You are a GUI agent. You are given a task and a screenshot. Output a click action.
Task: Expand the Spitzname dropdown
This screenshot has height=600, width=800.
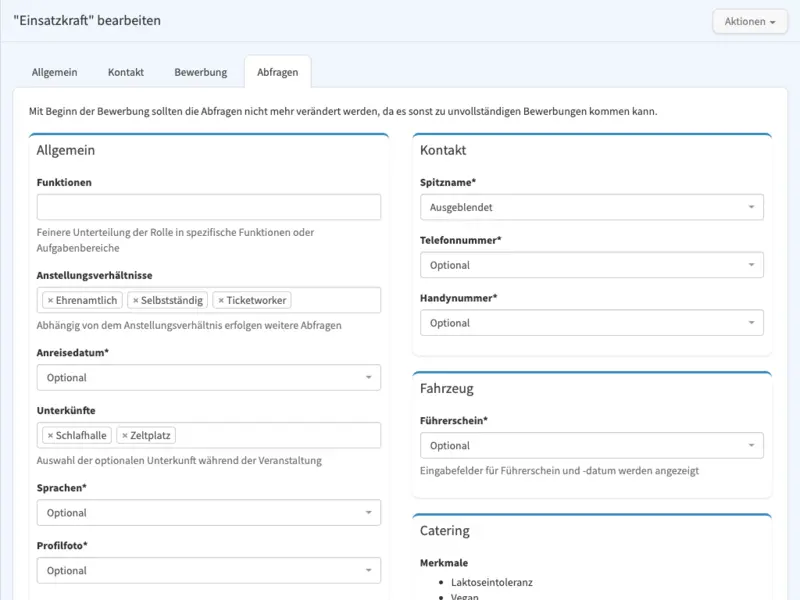click(x=592, y=207)
